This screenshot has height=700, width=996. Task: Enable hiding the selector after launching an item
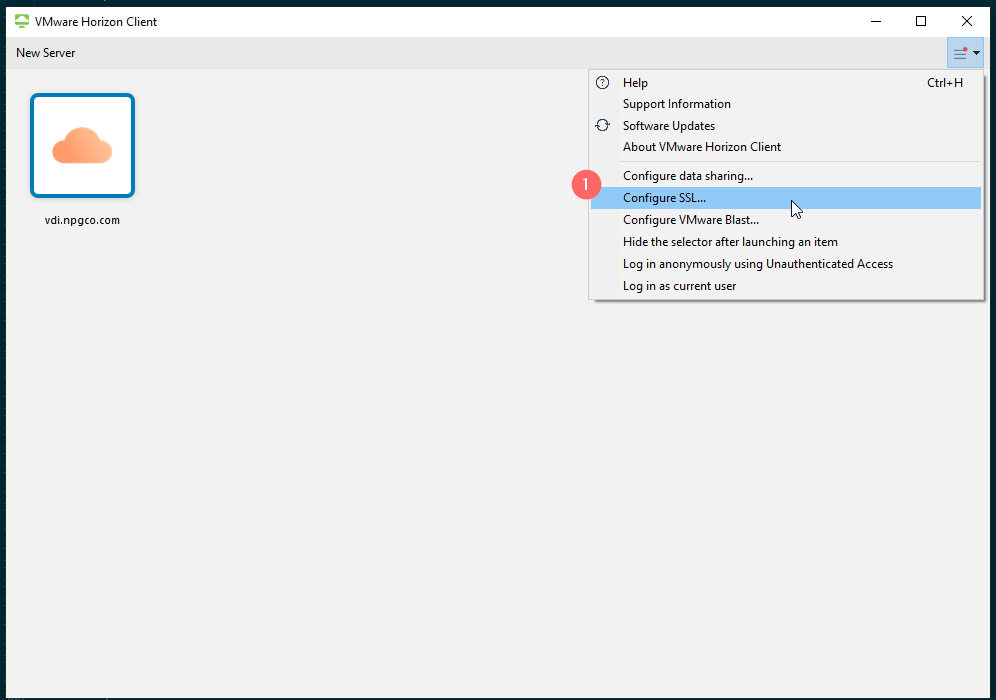[730, 241]
